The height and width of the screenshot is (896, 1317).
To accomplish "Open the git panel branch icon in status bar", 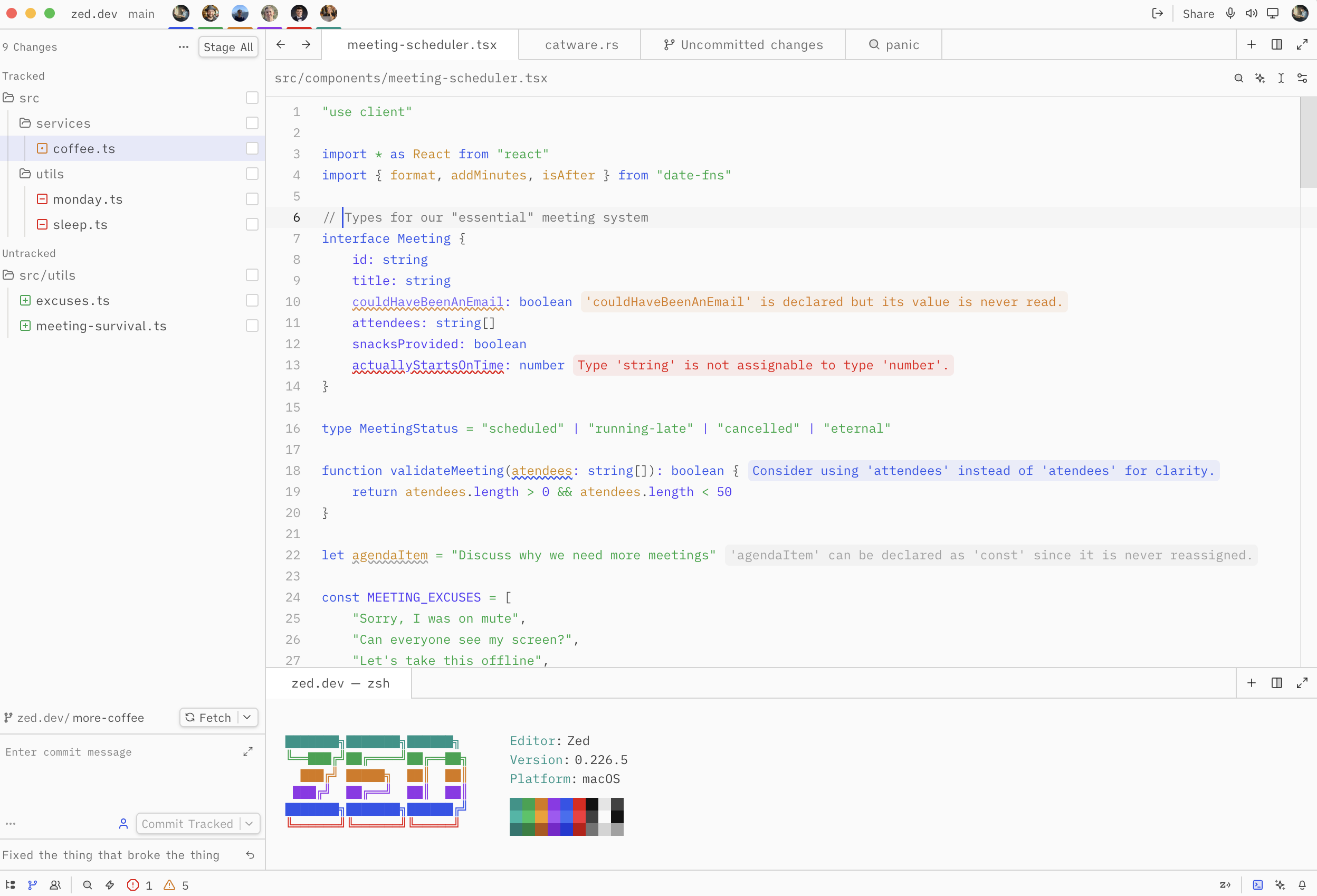I will point(32,885).
